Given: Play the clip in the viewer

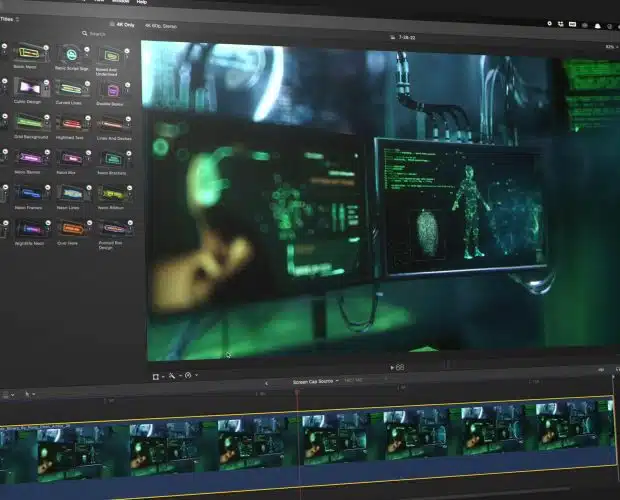Looking at the screenshot, I should click(392, 368).
